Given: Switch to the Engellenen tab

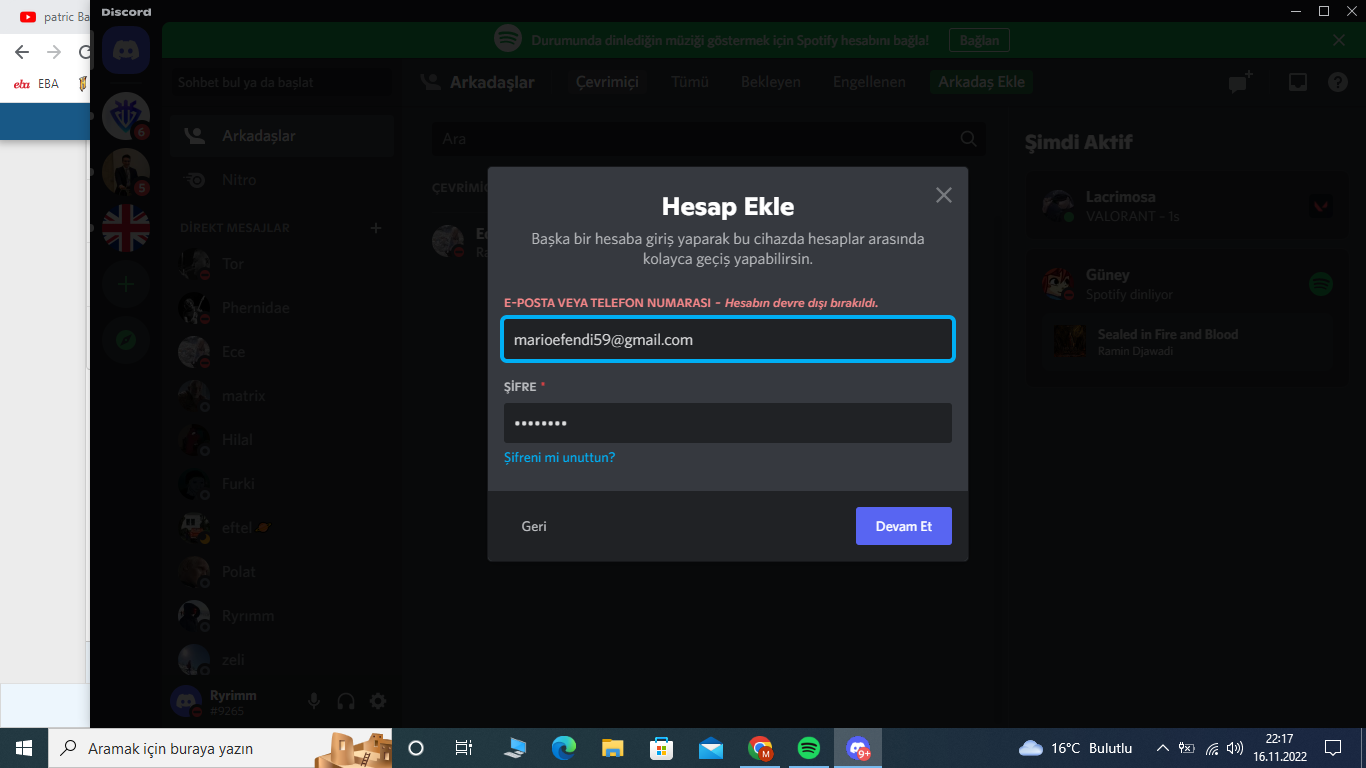Looking at the screenshot, I should pos(869,82).
